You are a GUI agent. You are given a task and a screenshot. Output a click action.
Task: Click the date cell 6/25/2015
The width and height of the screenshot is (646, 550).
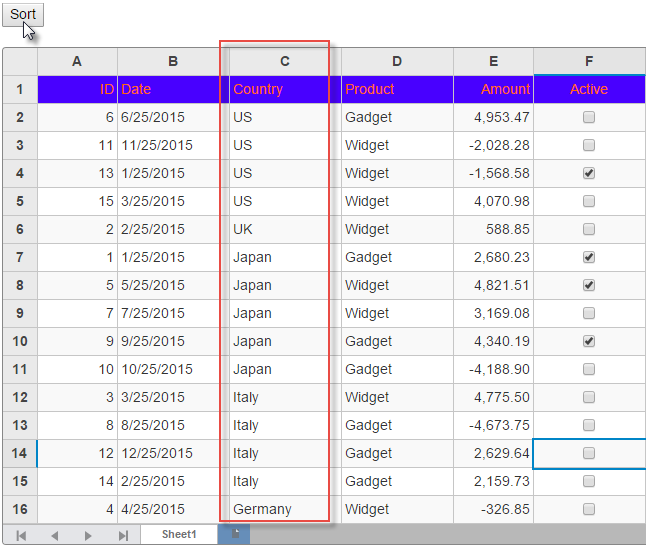point(173,117)
